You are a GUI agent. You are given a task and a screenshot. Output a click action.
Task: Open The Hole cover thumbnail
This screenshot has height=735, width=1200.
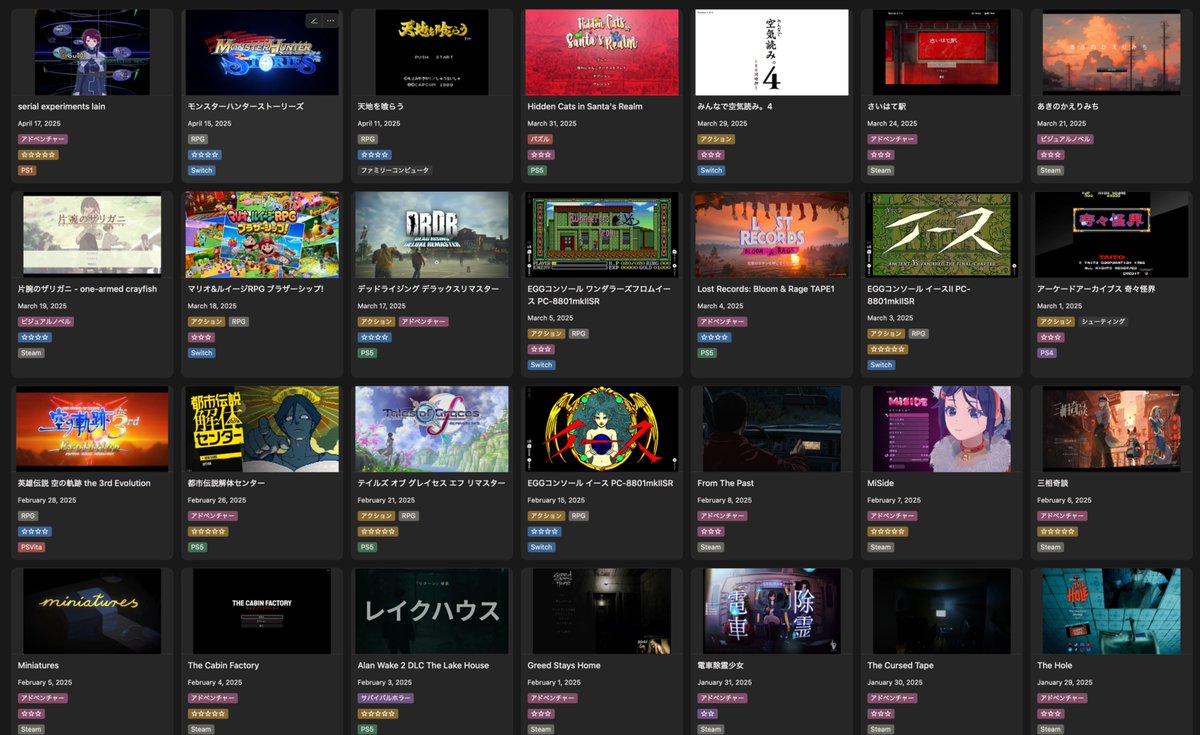[x=1112, y=611]
